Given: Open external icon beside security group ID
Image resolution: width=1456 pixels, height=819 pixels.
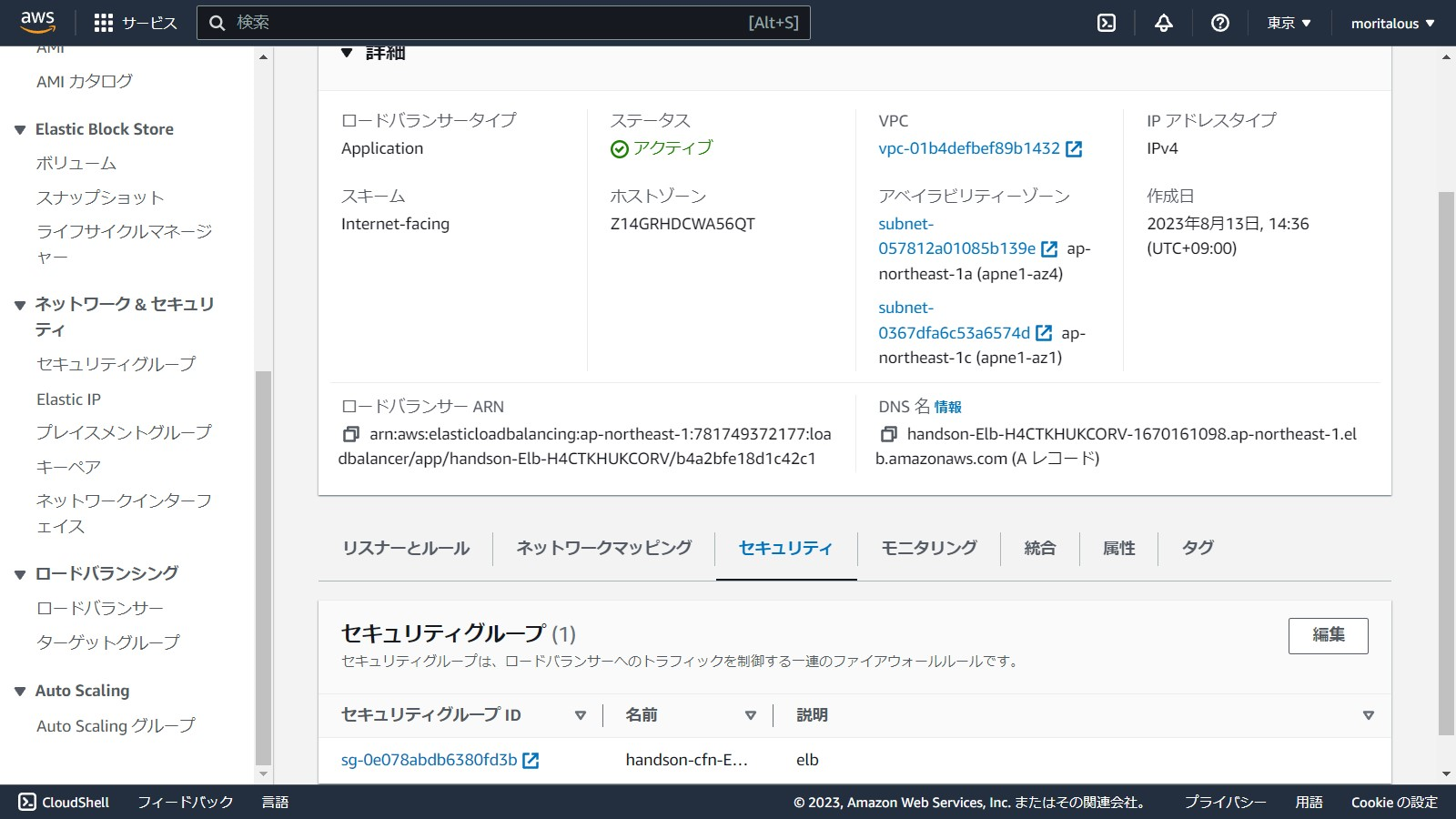Looking at the screenshot, I should (531, 761).
